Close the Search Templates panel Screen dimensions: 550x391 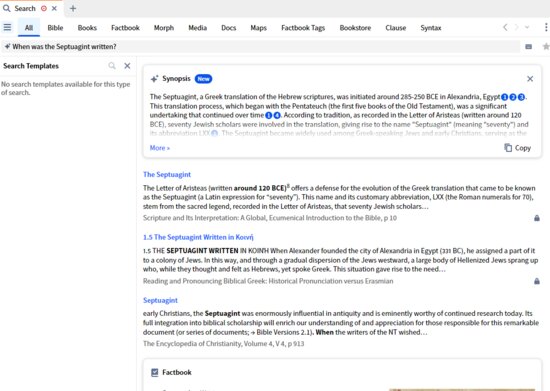tap(127, 66)
